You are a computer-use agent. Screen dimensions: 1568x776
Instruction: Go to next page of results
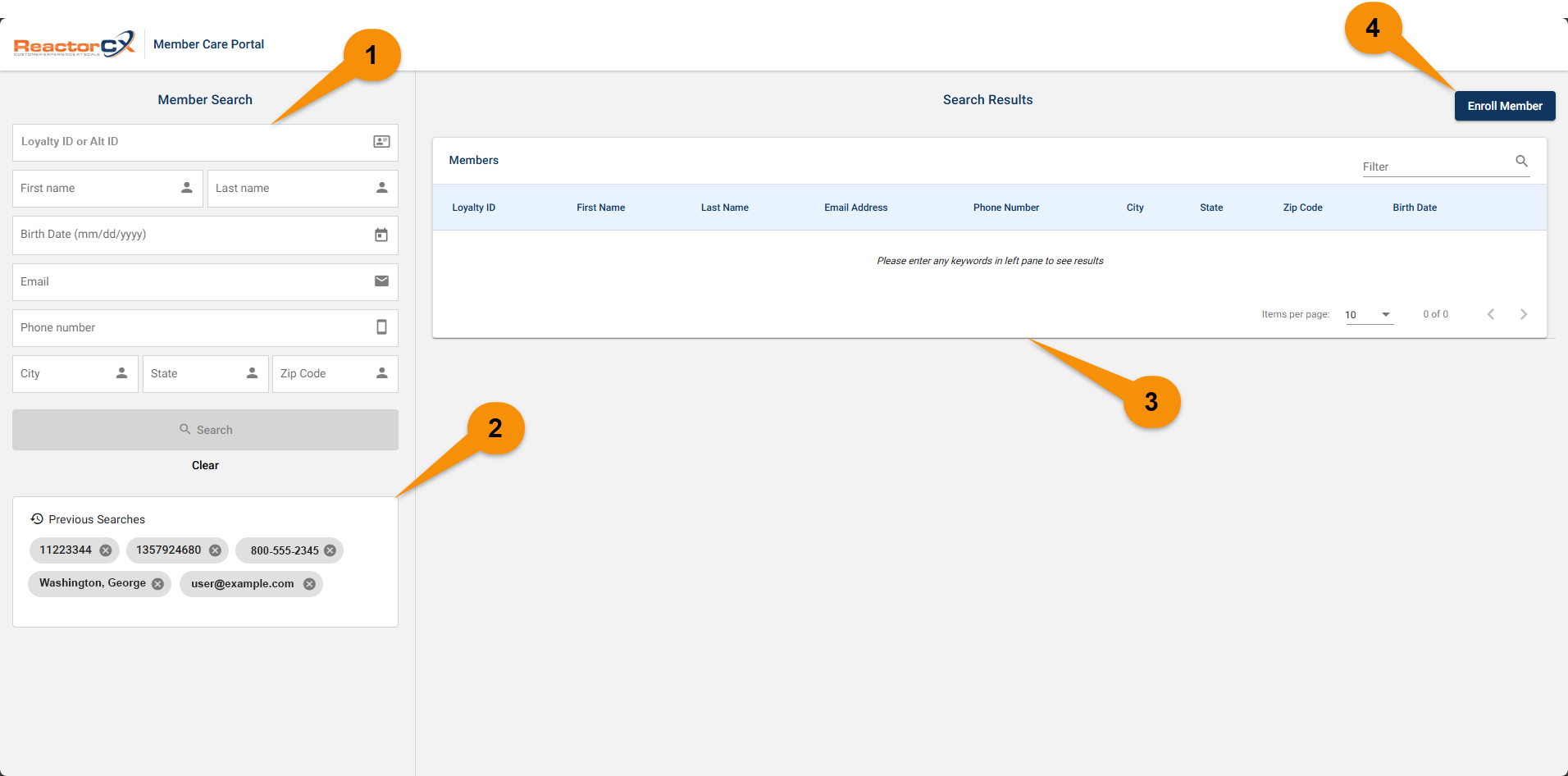tap(1523, 315)
